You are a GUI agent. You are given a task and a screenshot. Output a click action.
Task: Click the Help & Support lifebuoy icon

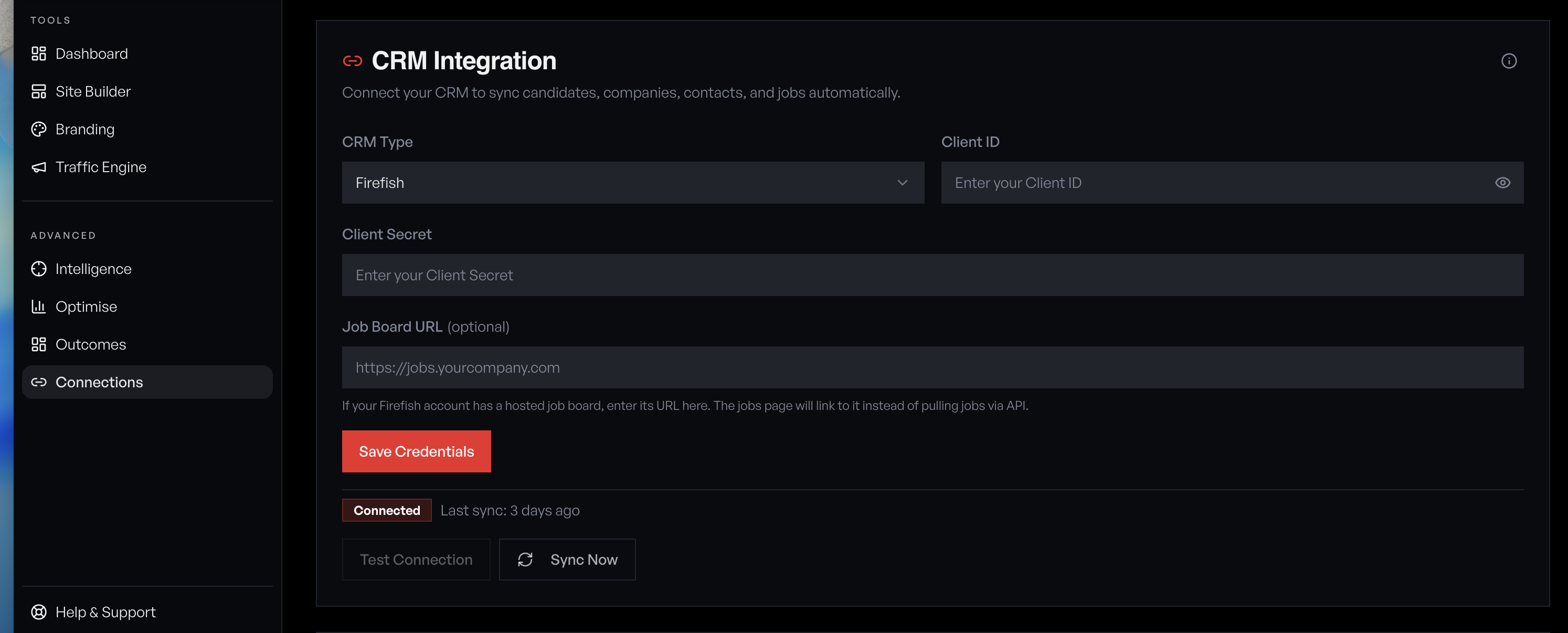click(x=39, y=611)
